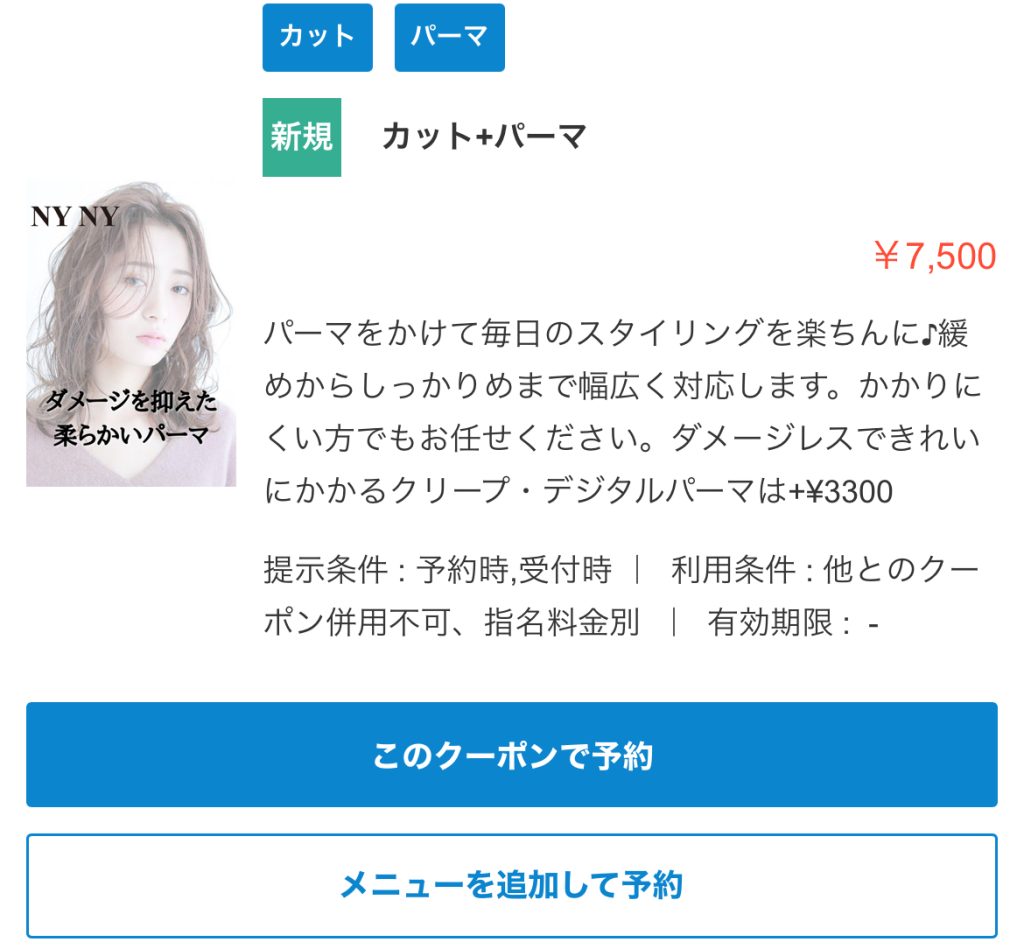Screen dimensions: 1024x949
Task: Click the パーマをかけて毎日のスタイリング description text
Action: [622, 412]
